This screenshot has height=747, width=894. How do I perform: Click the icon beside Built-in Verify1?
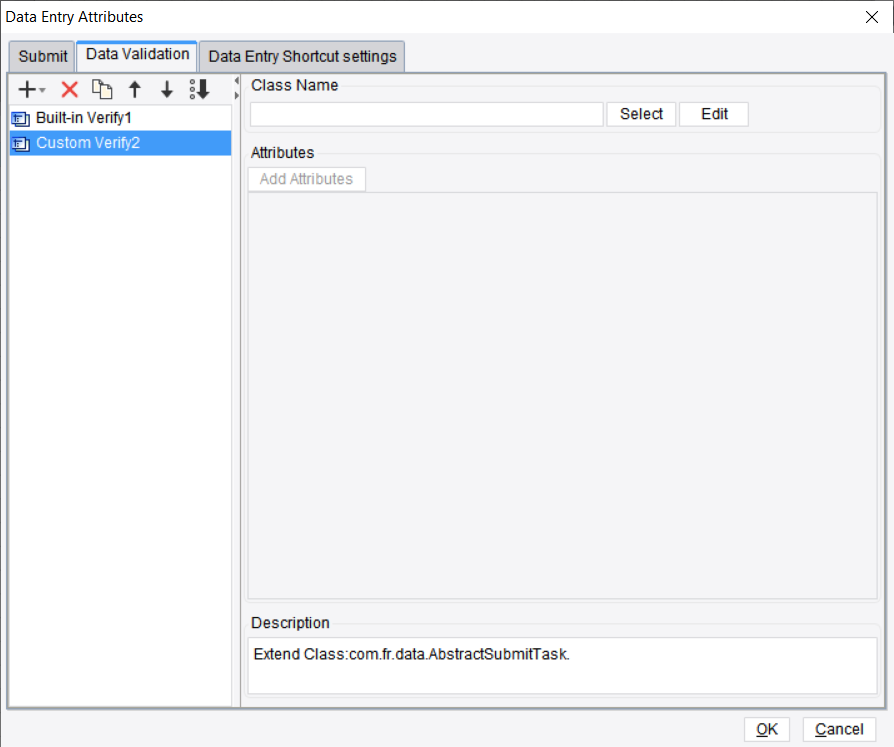tap(21, 119)
